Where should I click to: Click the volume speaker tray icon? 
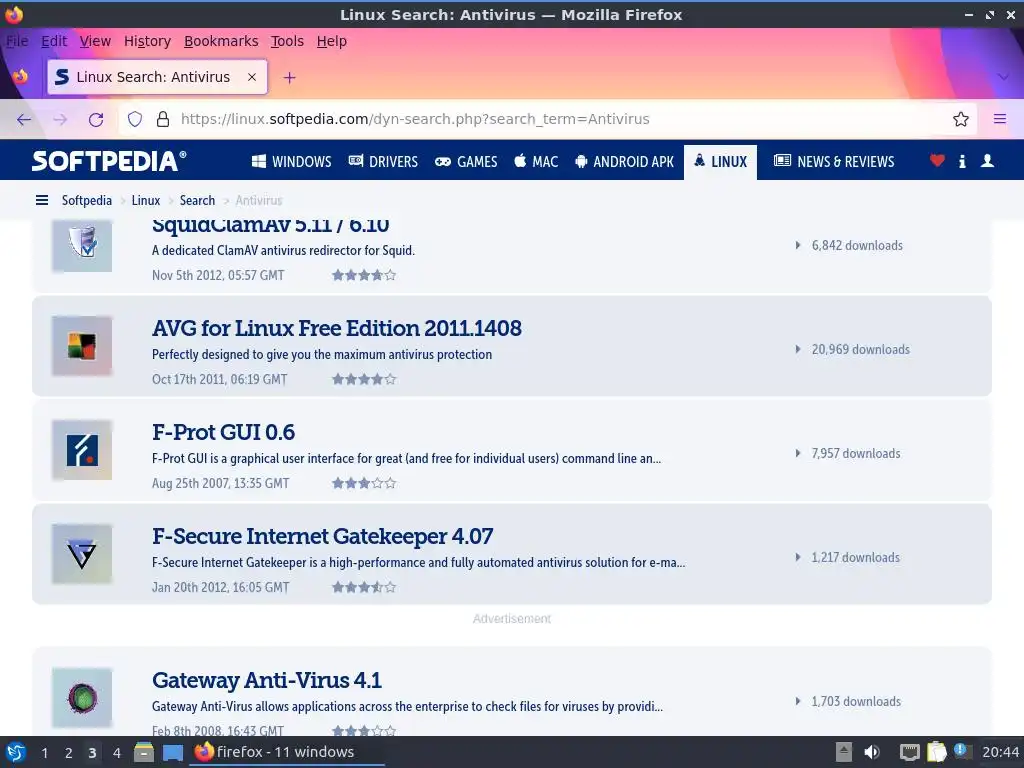click(x=872, y=752)
